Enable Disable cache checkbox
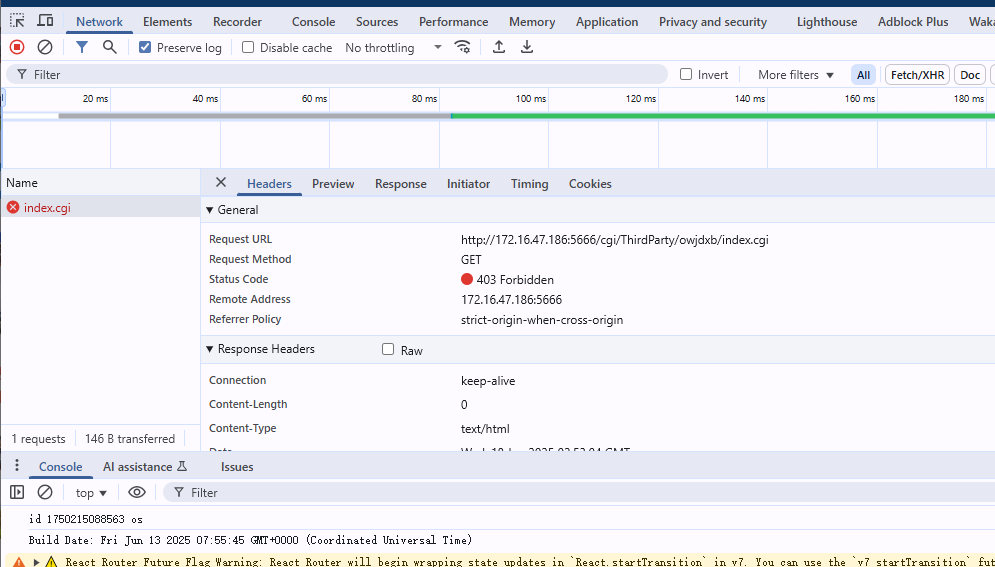Image resolution: width=995 pixels, height=567 pixels. (x=248, y=48)
